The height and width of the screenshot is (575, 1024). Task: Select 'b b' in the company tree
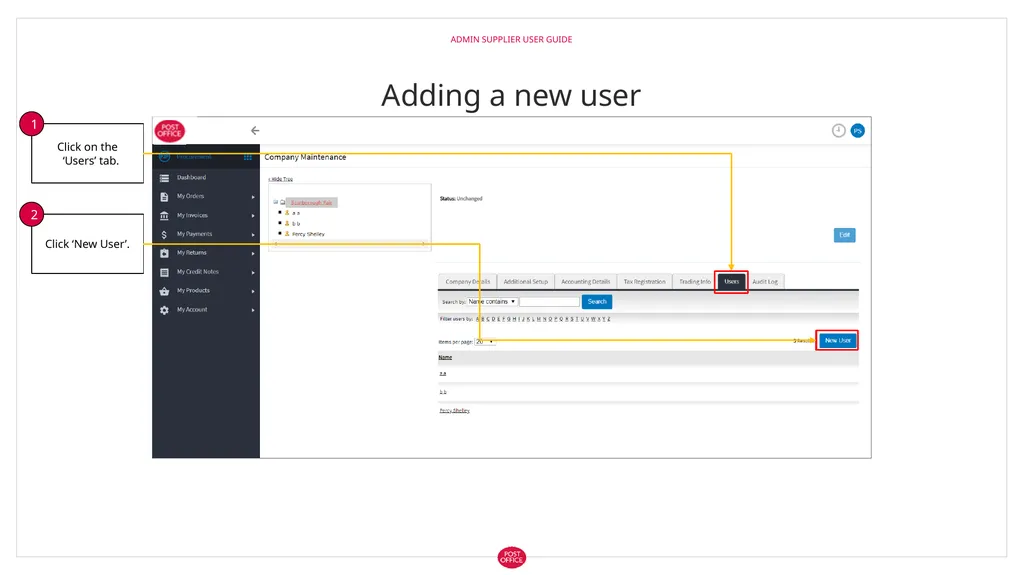[x=296, y=223]
